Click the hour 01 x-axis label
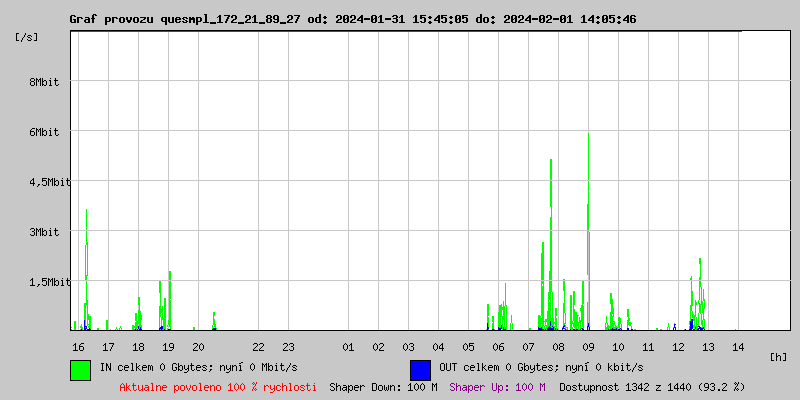 tap(348, 347)
